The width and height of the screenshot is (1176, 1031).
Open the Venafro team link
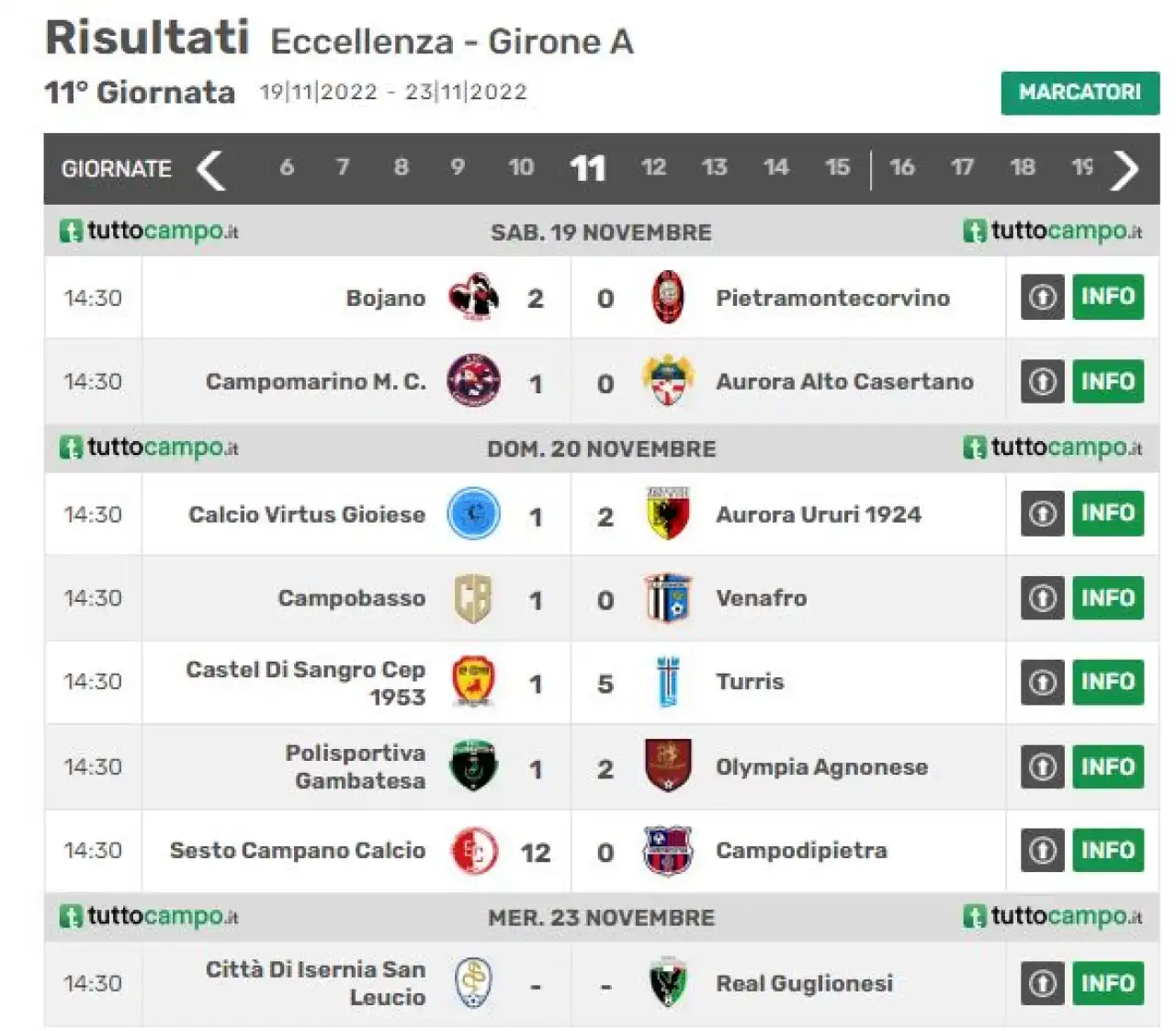[761, 598]
